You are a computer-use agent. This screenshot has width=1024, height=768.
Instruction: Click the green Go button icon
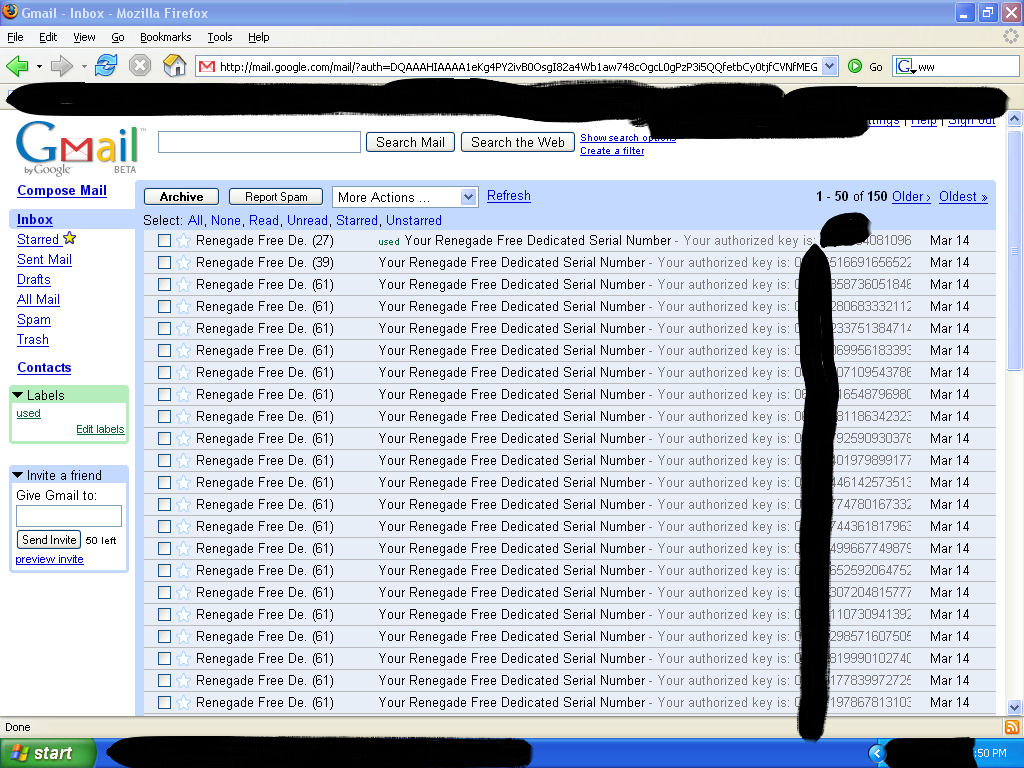855,66
